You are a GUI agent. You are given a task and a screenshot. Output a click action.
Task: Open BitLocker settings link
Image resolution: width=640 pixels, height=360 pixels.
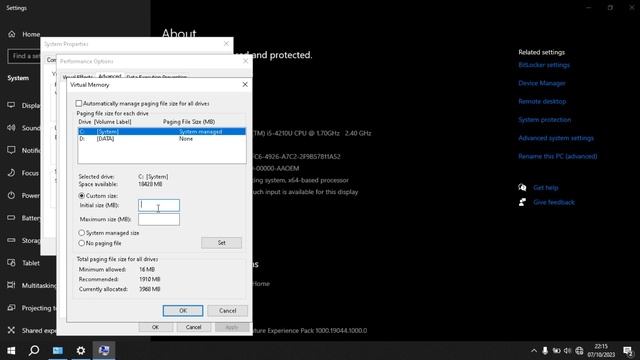(544, 65)
